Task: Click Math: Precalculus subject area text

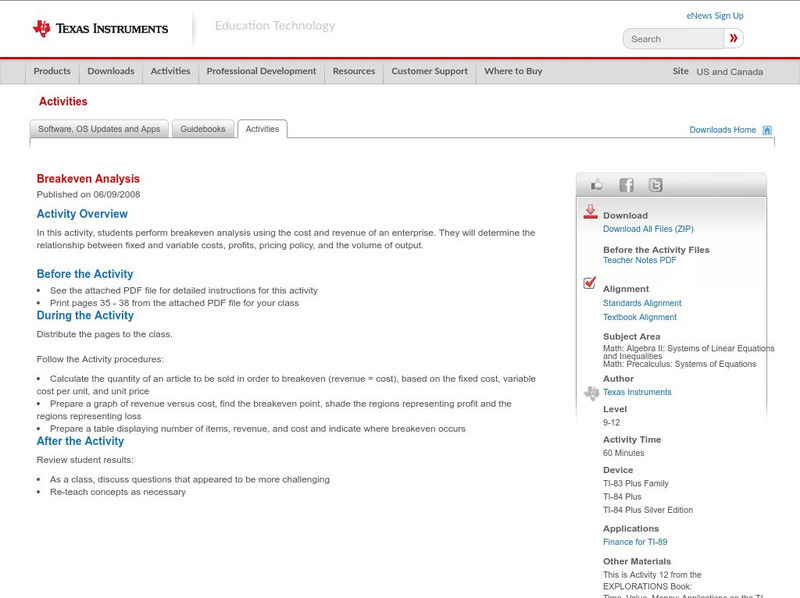Action: point(680,364)
